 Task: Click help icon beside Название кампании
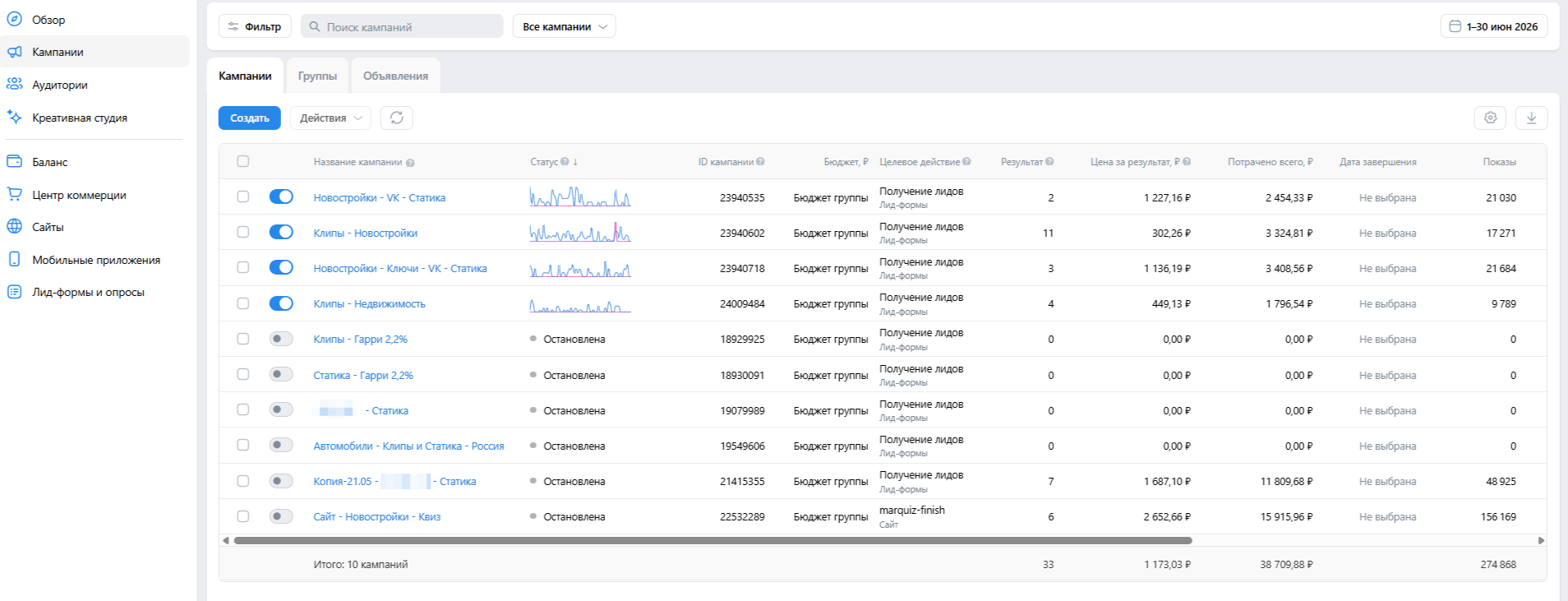pyautogui.click(x=410, y=163)
